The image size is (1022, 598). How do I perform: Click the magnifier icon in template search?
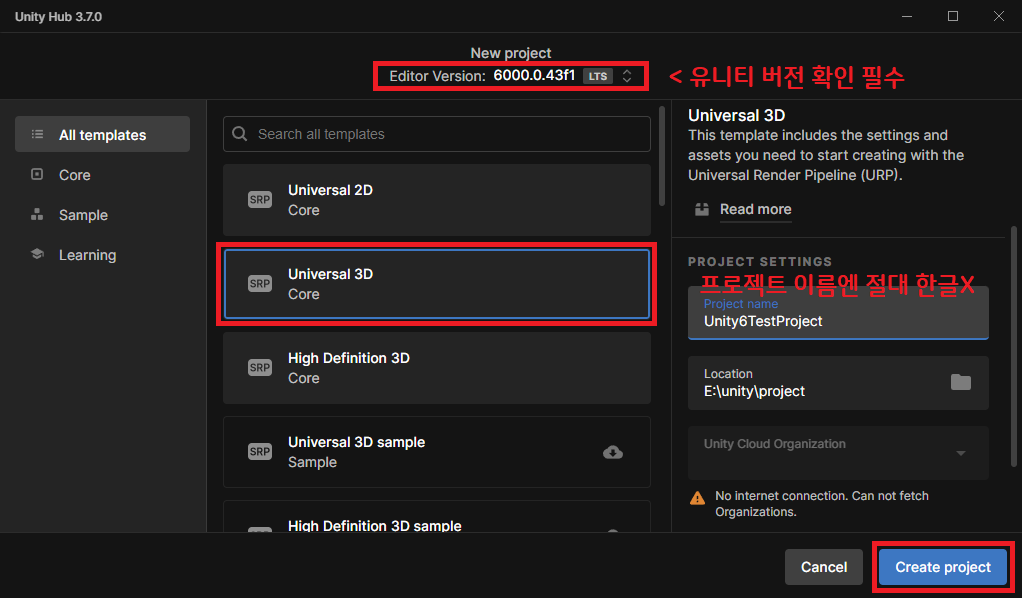tap(240, 134)
